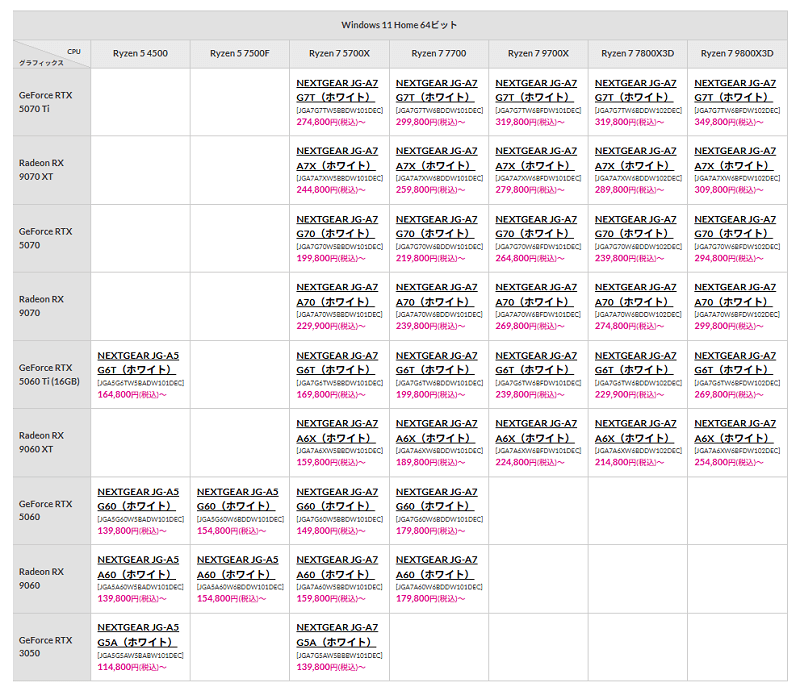Select JG-A7 A60 model for Ryzen 7 5700X
Viewport: 800px width, 691px height.
pos(337,566)
